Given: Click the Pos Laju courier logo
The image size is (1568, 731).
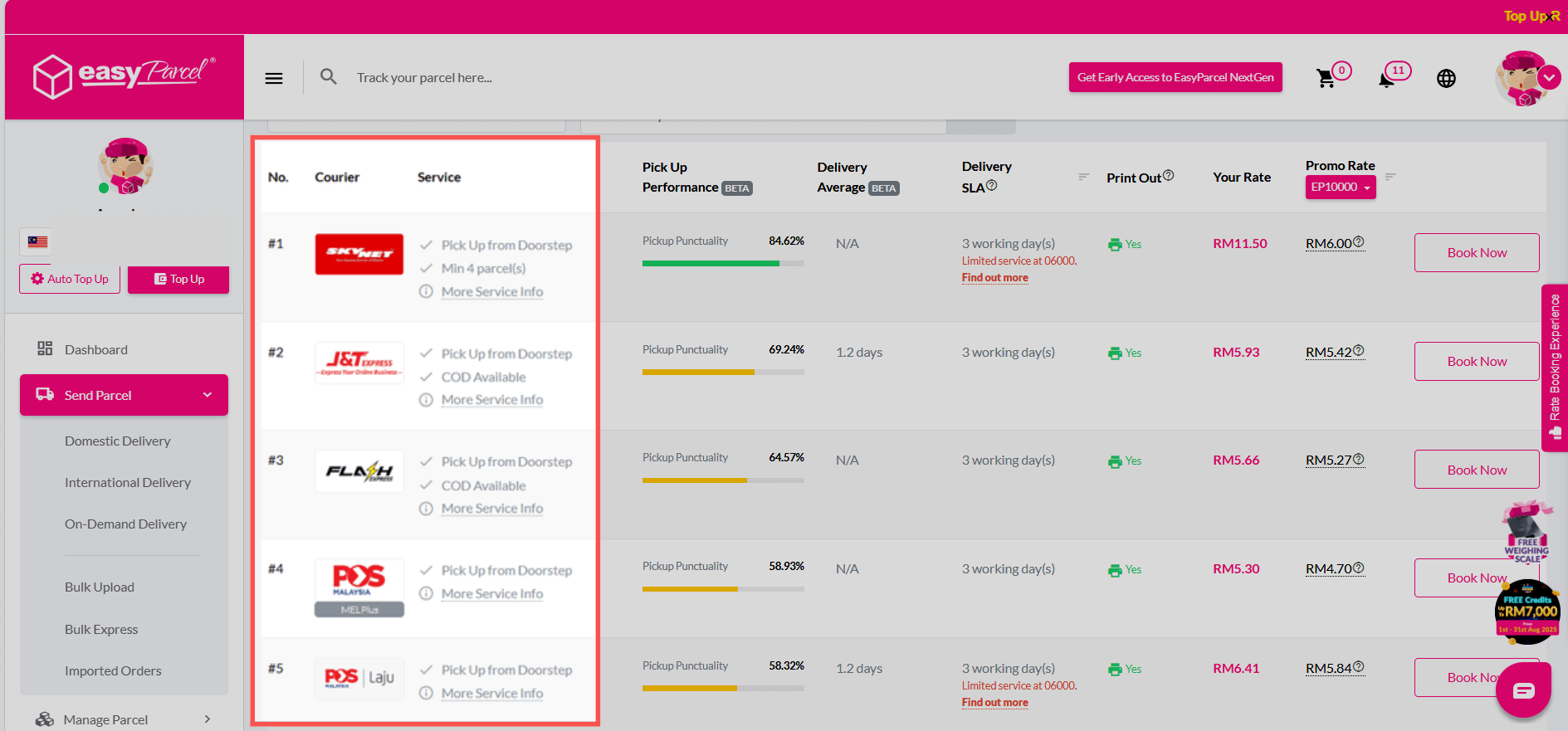Looking at the screenshot, I should (x=359, y=678).
